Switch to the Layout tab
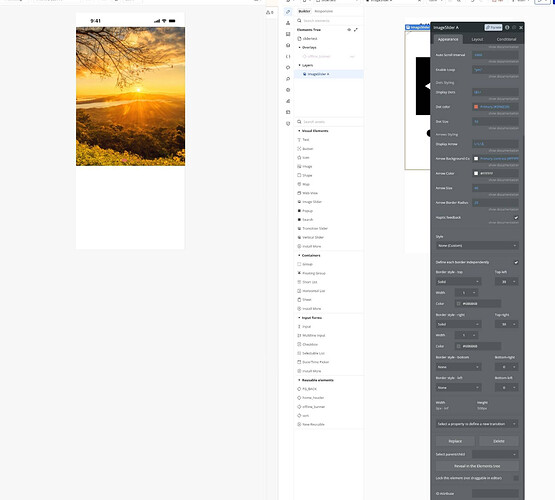Image resolution: width=555 pixels, height=500 pixels. (x=477, y=39)
